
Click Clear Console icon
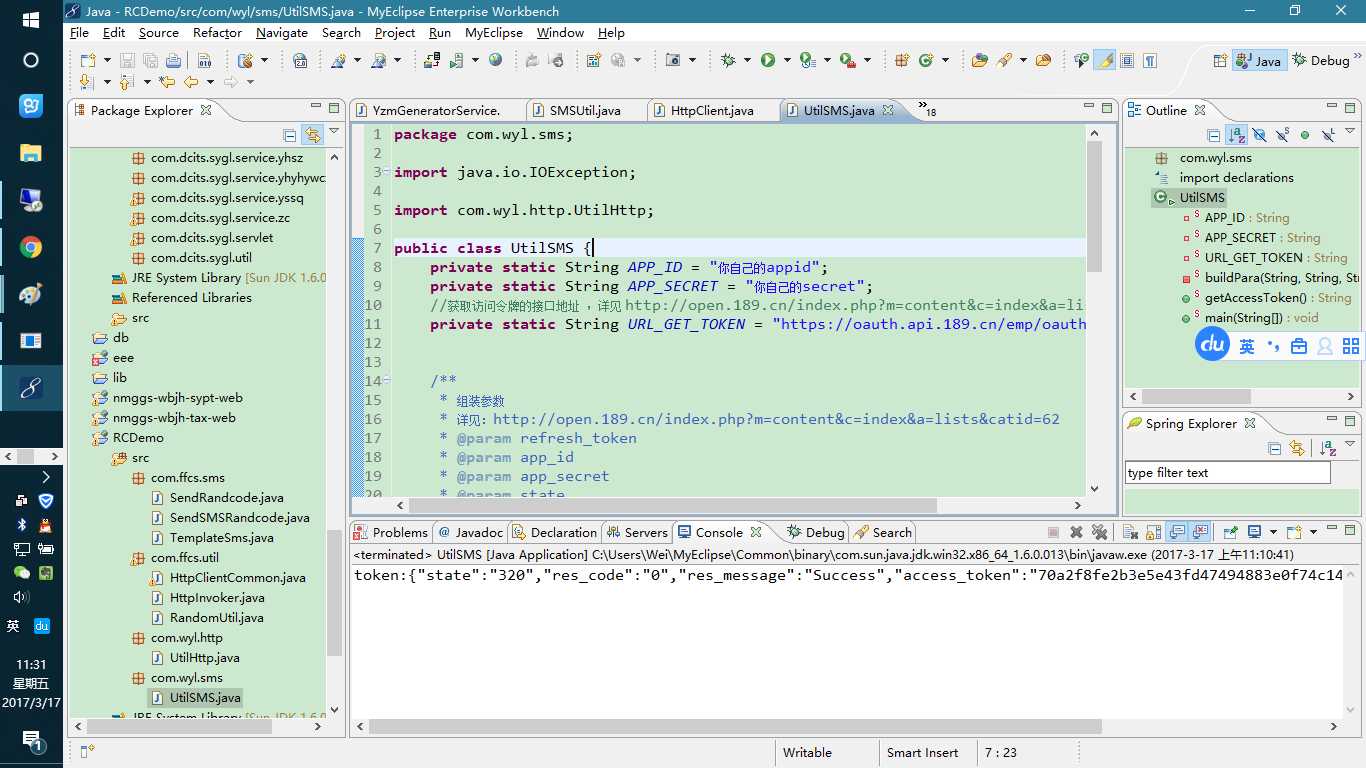(1130, 533)
